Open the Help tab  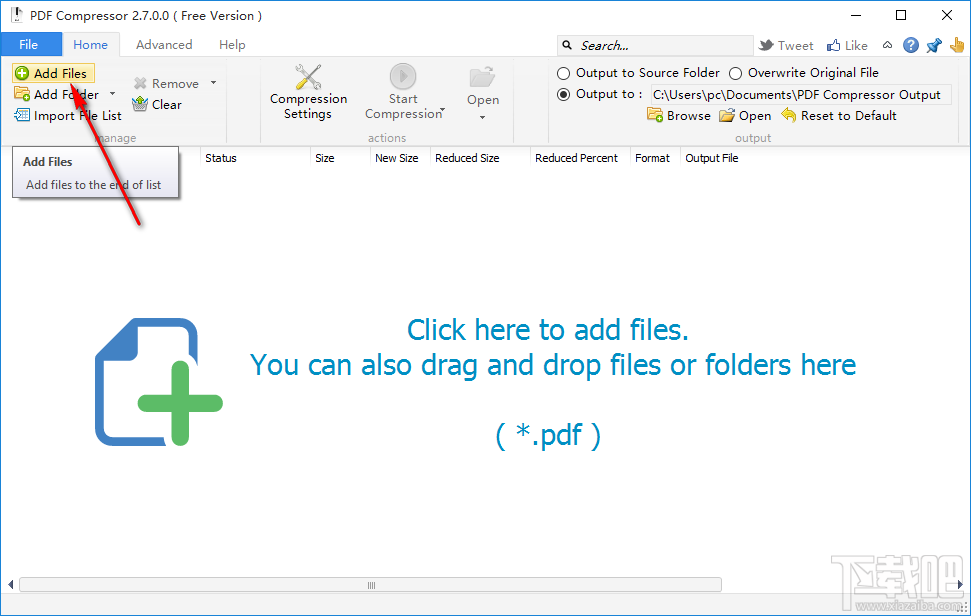pos(232,45)
